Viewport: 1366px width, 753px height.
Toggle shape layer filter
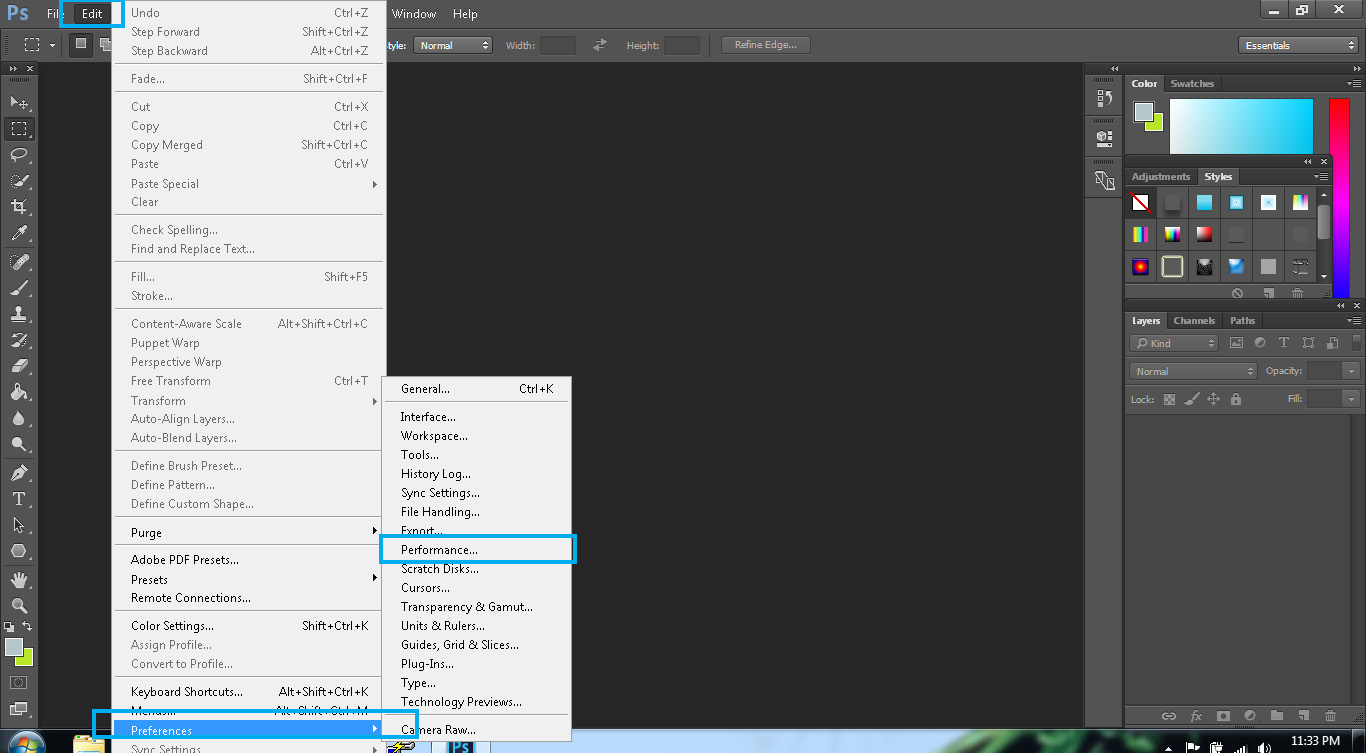(1308, 343)
